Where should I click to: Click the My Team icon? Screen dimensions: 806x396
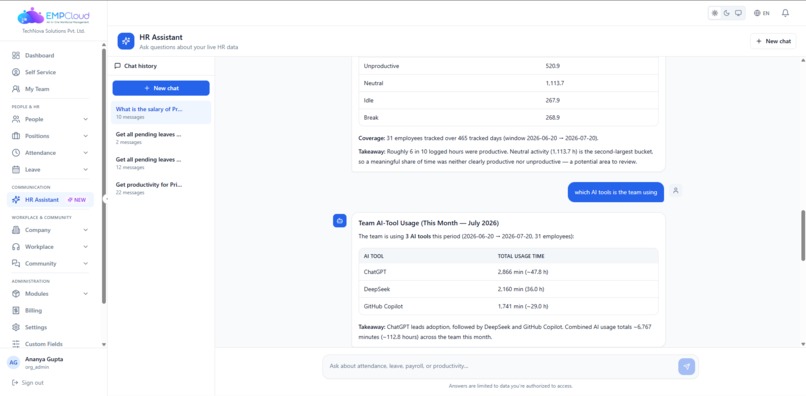coord(16,89)
